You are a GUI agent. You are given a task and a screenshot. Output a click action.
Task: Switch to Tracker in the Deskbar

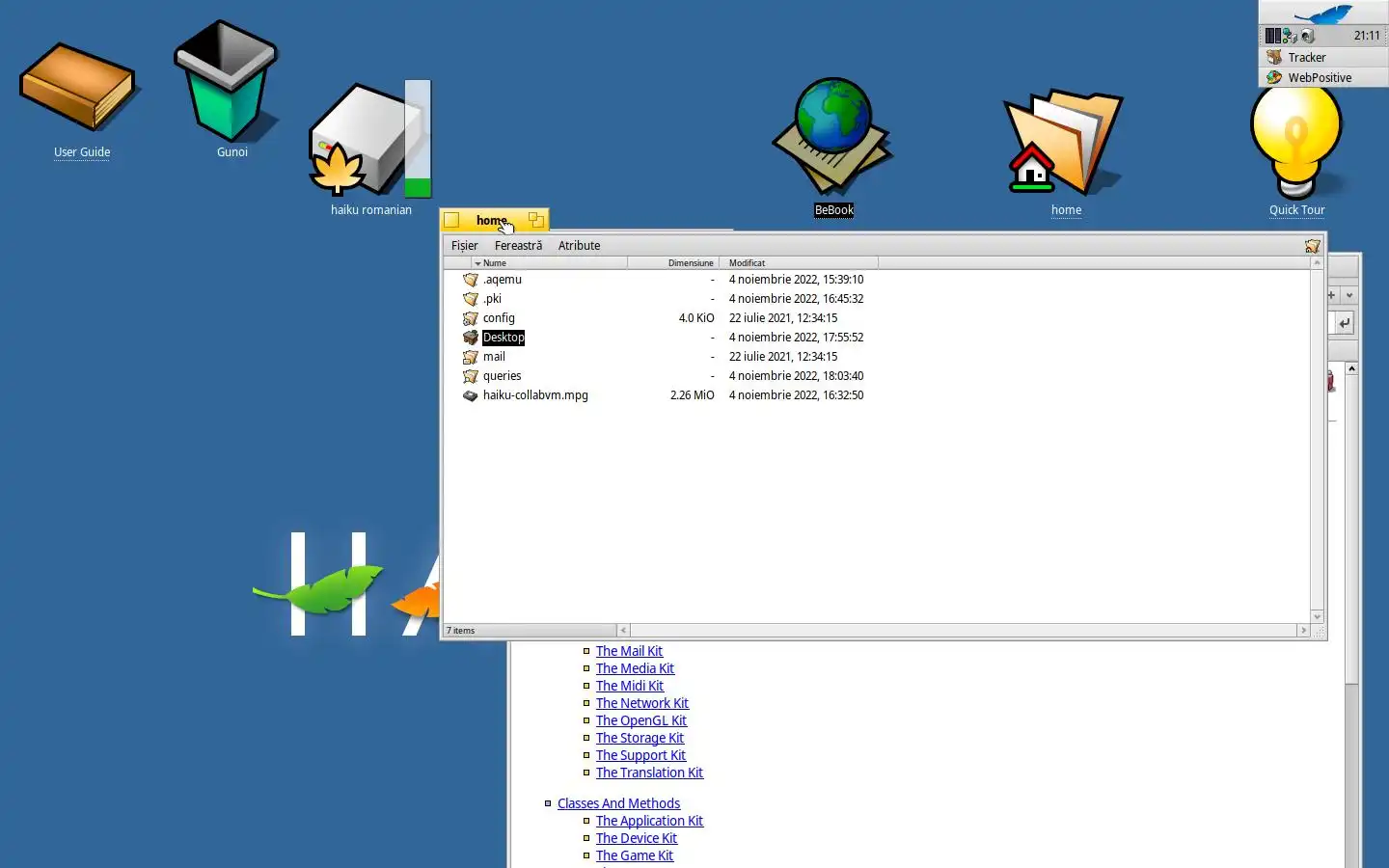[1323, 57]
